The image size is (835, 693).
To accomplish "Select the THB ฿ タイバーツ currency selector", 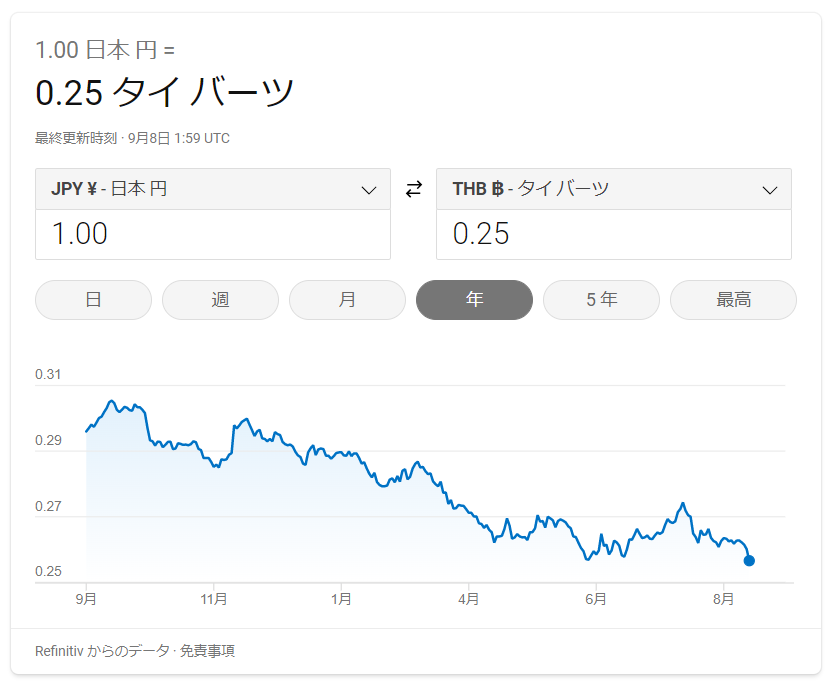I will [x=614, y=189].
